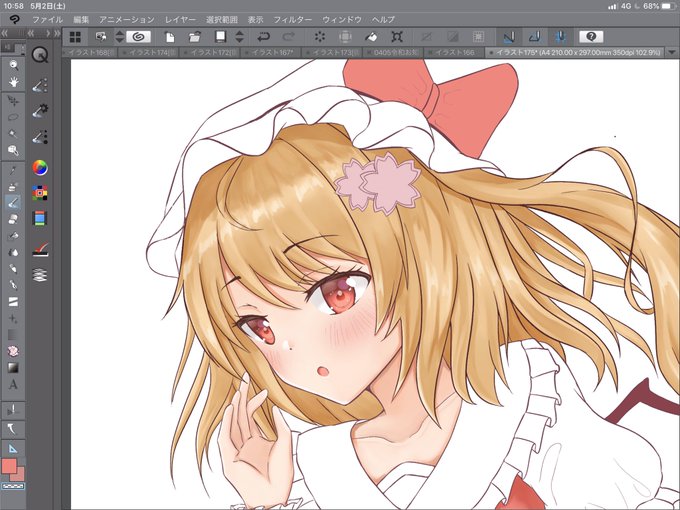Select the Hand move tool
This screenshot has width=680, height=510.
(x=13, y=82)
